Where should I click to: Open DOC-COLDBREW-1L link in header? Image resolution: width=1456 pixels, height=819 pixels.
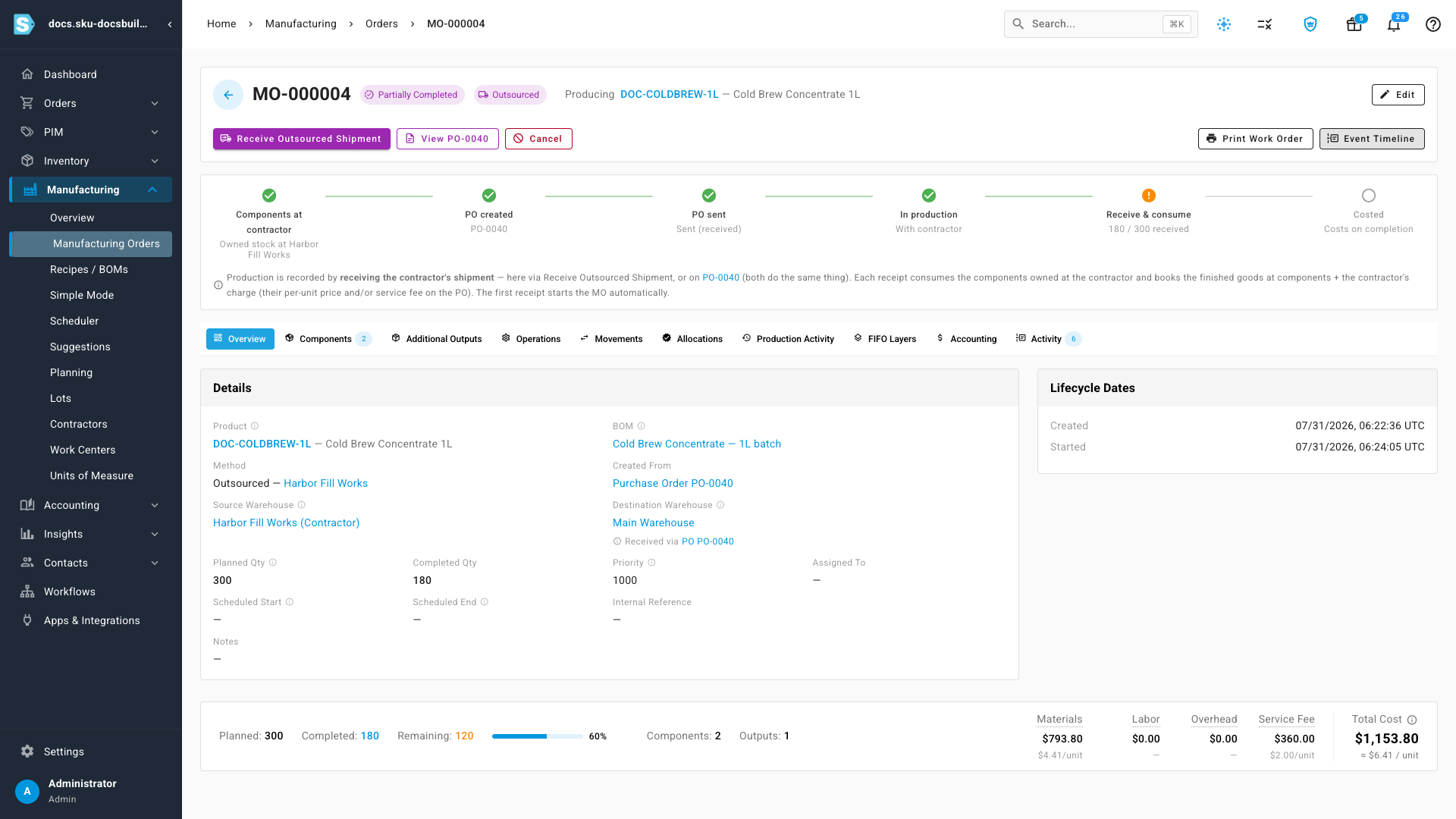tap(670, 95)
